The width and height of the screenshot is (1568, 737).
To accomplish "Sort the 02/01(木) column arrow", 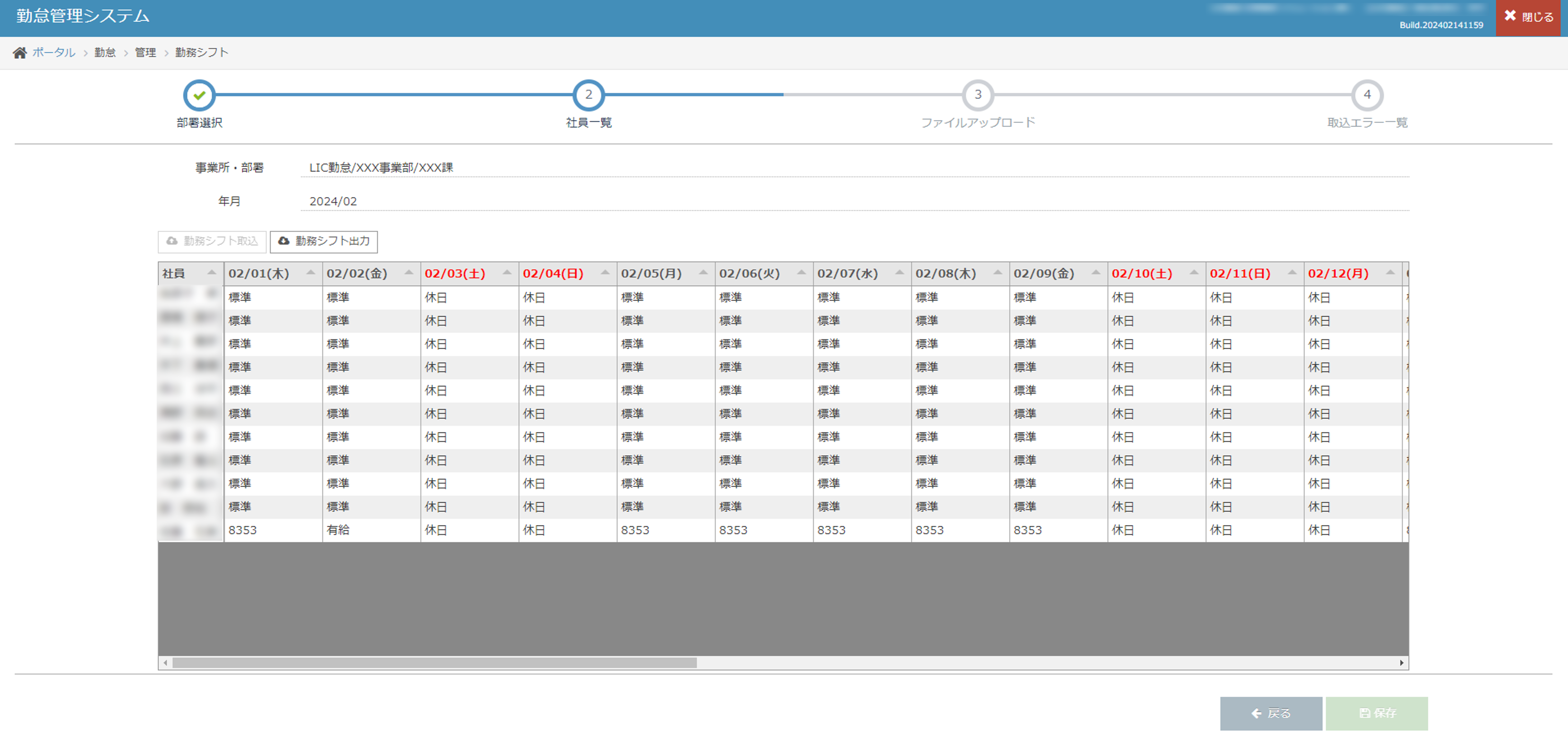I will pos(310,273).
